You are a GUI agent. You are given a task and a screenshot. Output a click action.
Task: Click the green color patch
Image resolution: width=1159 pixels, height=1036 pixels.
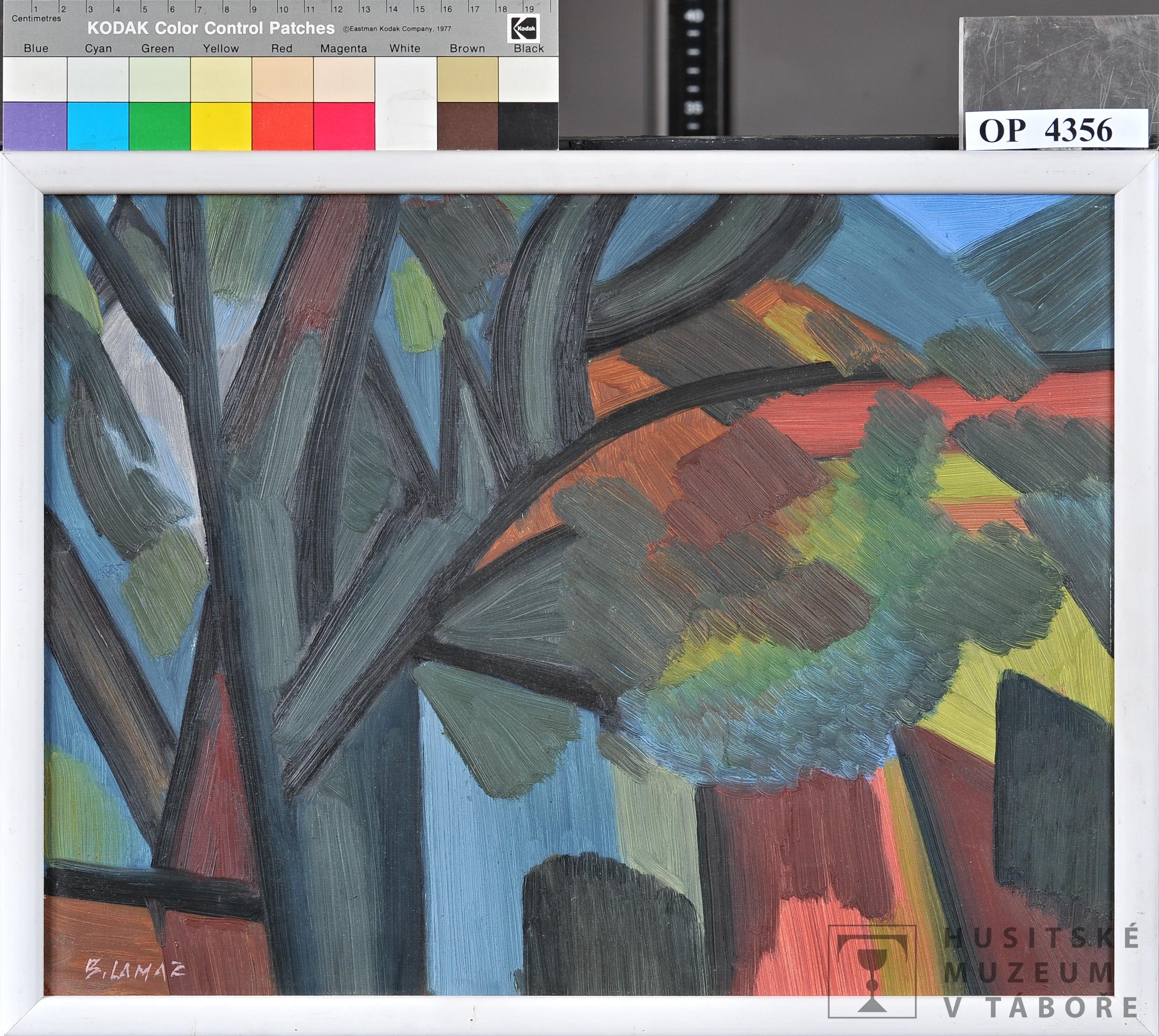[159, 126]
